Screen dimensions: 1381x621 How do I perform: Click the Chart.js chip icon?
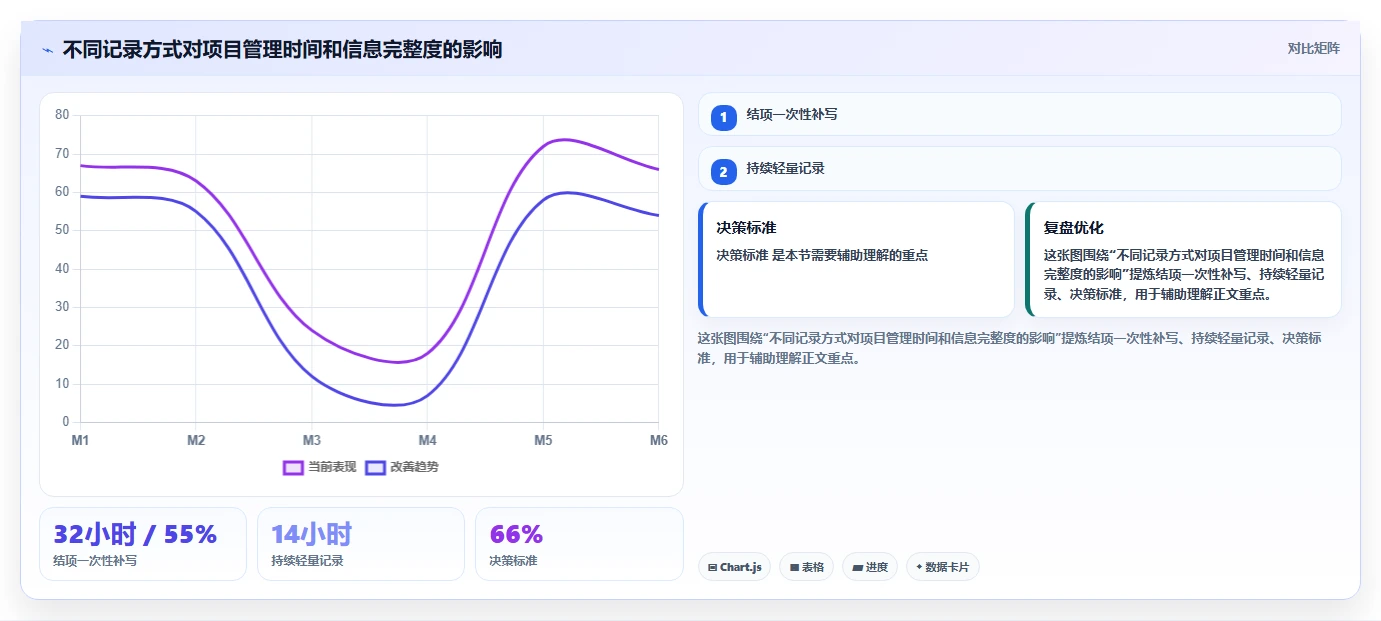click(712, 567)
